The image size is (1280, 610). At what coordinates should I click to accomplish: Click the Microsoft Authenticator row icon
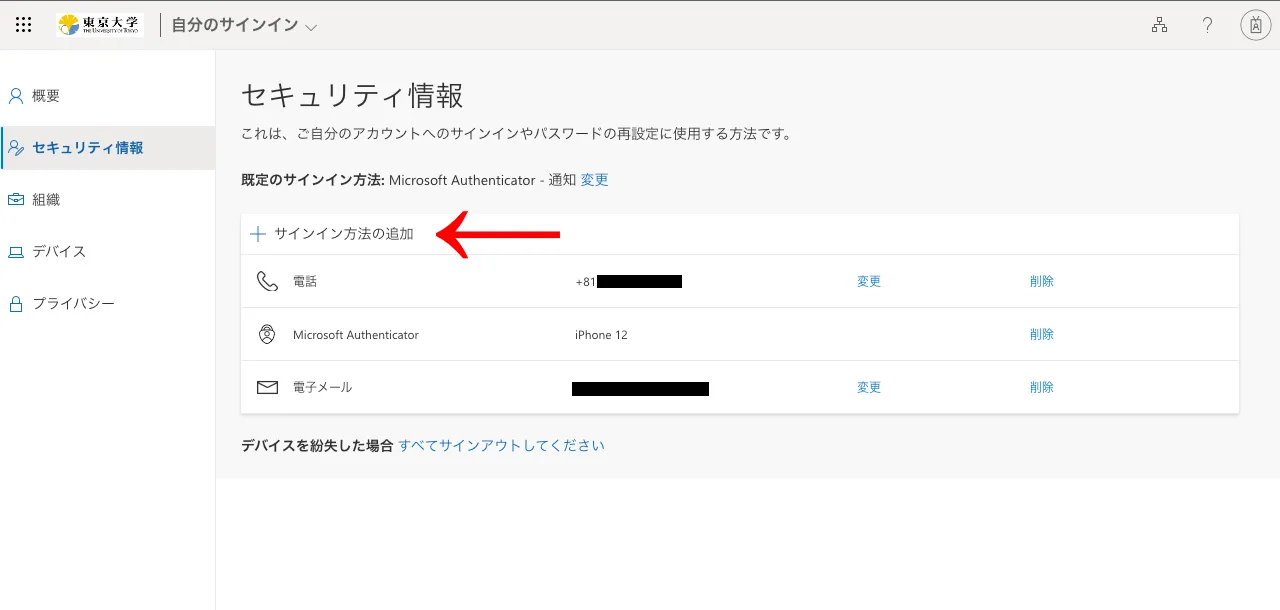[267, 335]
